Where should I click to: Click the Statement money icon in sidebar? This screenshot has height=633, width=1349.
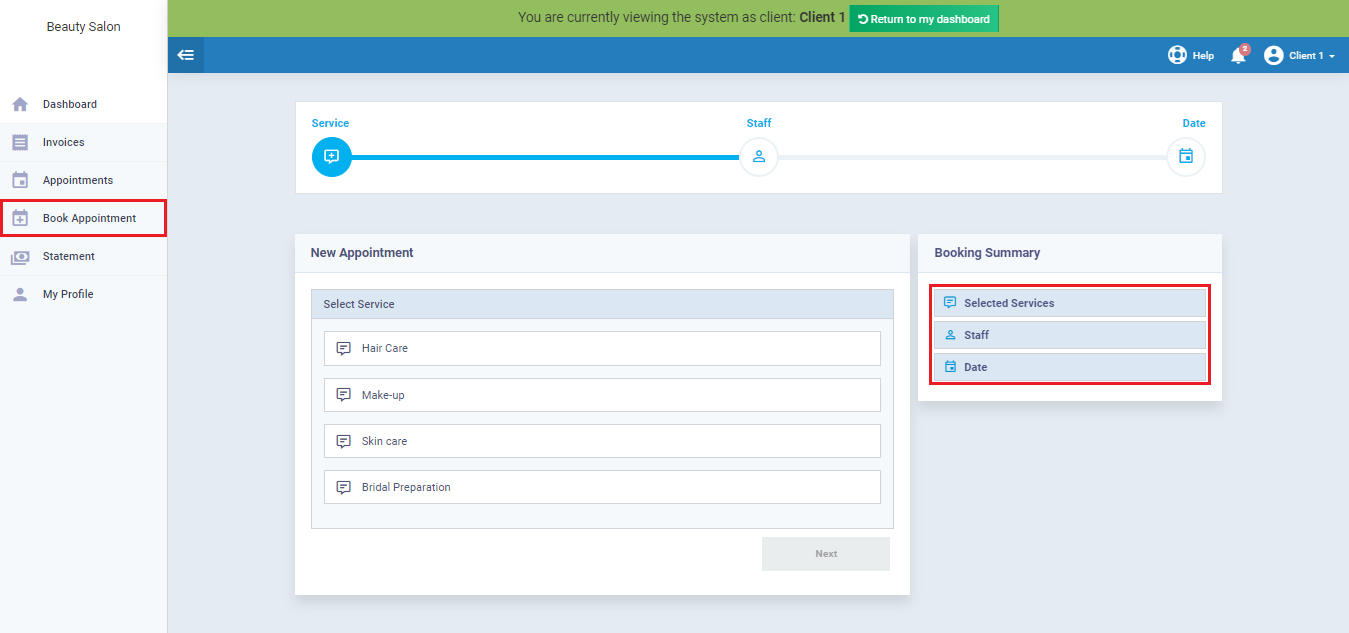pyautogui.click(x=20, y=257)
